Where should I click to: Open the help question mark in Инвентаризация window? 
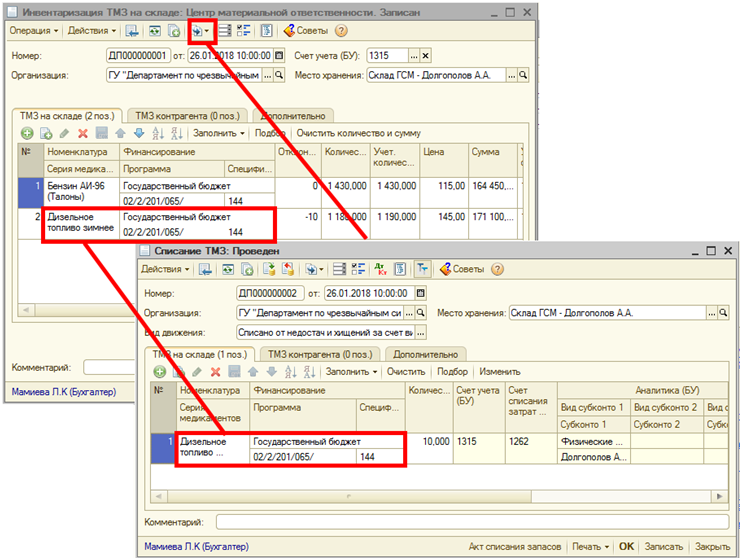tap(341, 31)
